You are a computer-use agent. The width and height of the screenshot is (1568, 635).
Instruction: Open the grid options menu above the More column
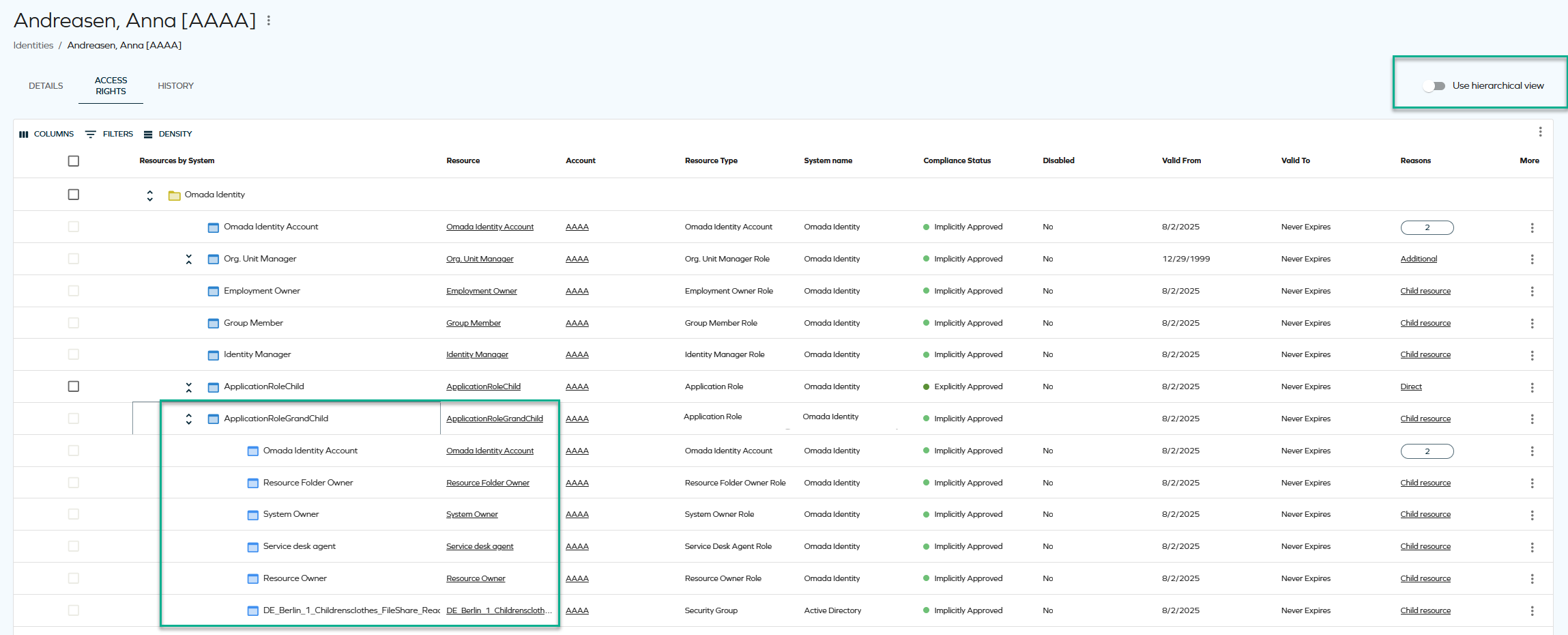click(x=1540, y=132)
